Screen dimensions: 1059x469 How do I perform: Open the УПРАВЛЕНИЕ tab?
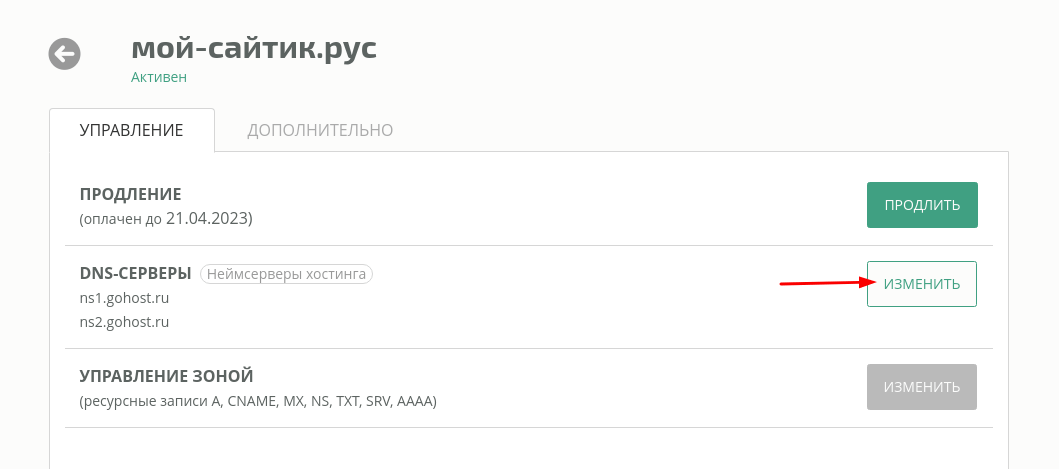pos(132,130)
